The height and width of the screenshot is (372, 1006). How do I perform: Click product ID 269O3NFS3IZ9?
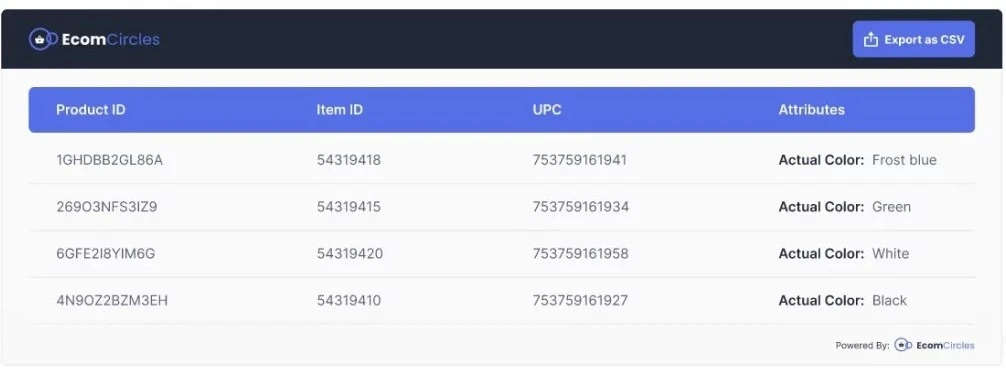(x=107, y=207)
